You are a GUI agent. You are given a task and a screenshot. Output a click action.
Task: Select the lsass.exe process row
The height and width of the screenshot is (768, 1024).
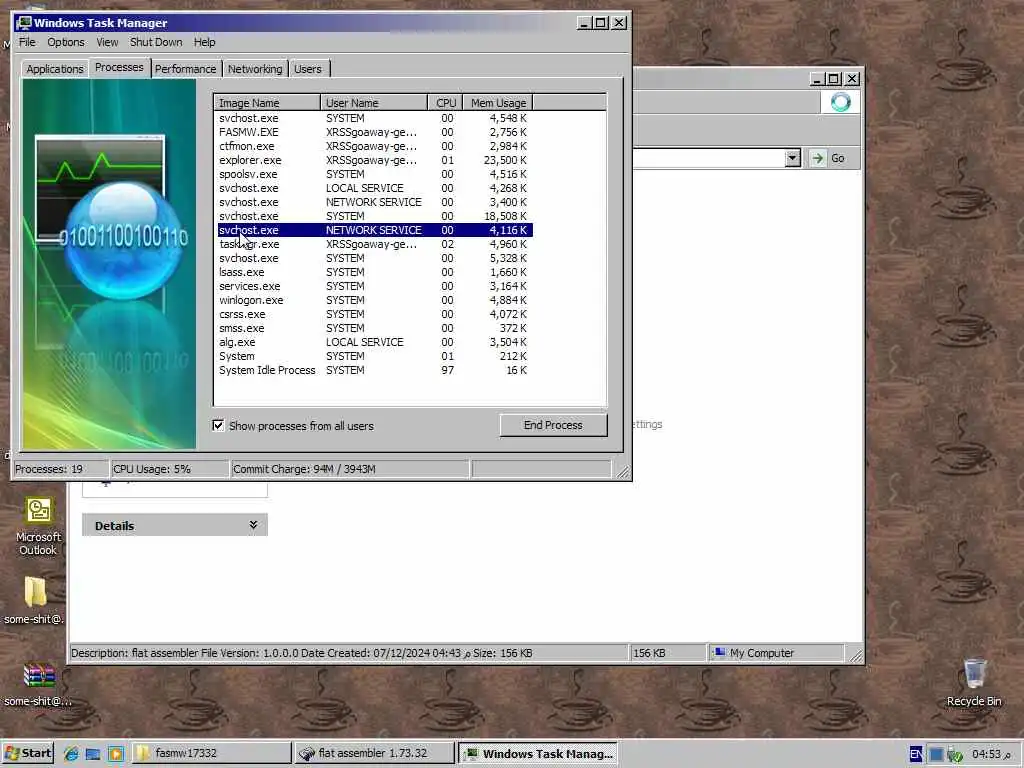tap(374, 272)
